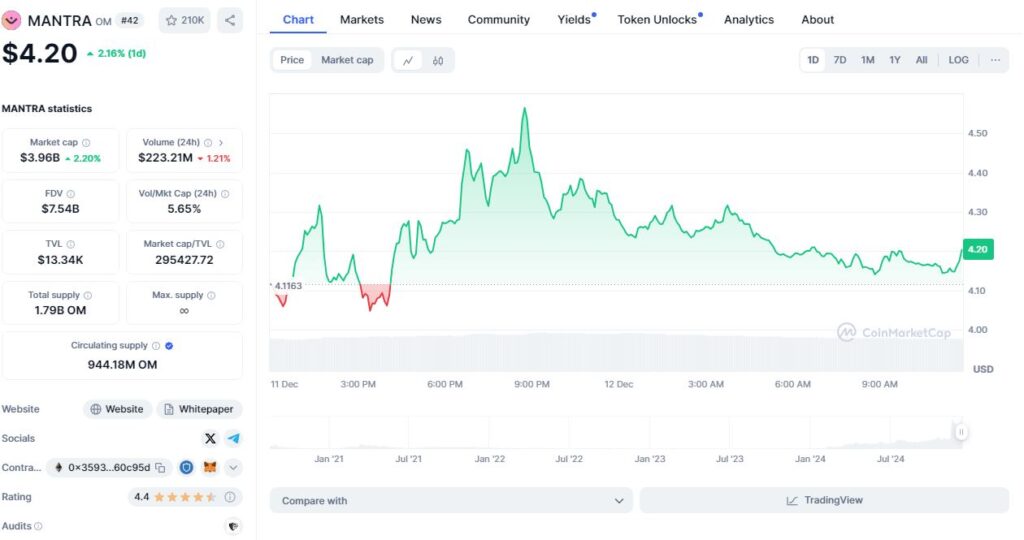Image resolution: width=1024 pixels, height=540 pixels.
Task: Expand more contracts chevron
Action: click(x=233, y=468)
